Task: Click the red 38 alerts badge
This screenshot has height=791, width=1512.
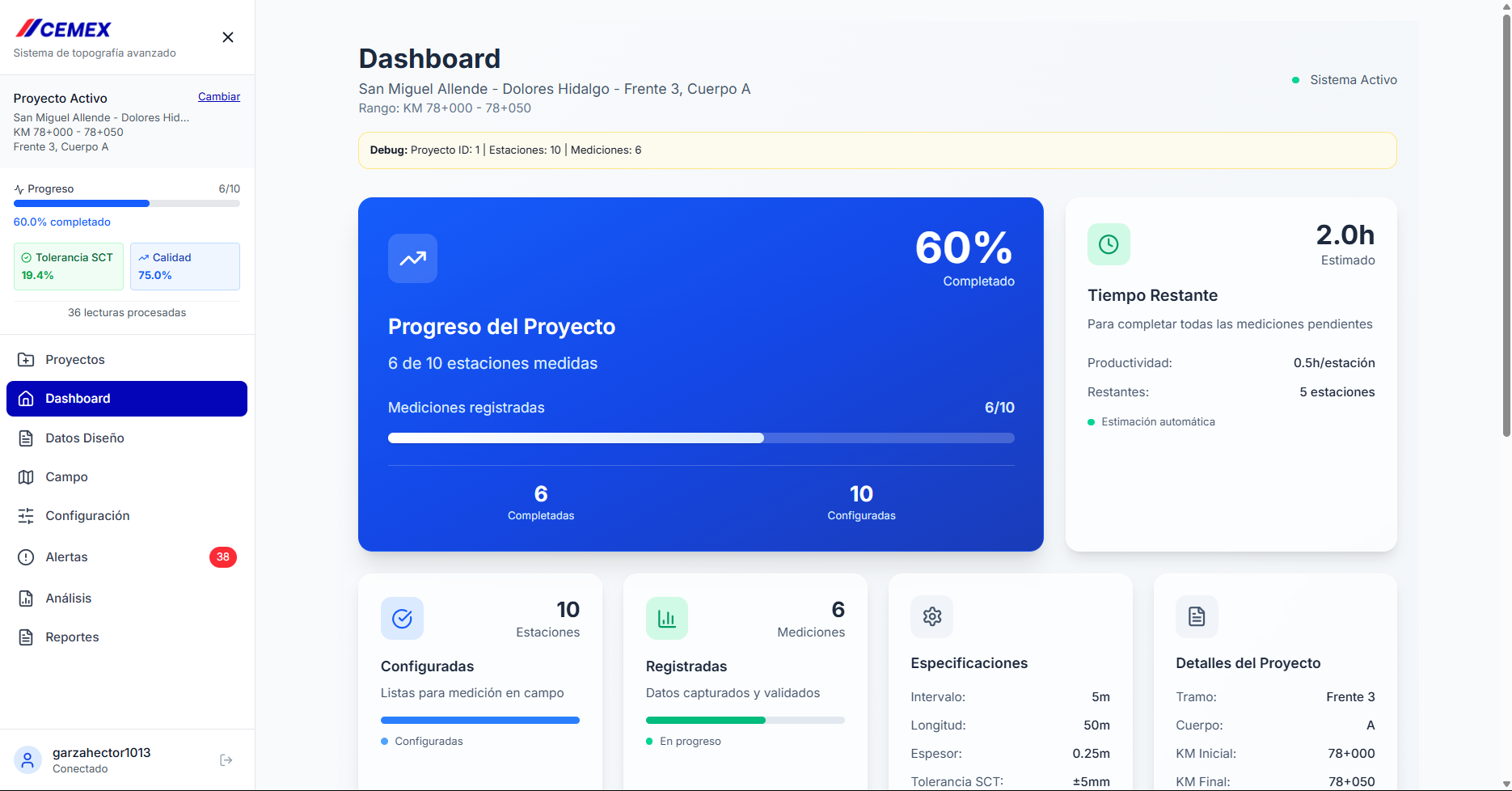Action: [223, 557]
